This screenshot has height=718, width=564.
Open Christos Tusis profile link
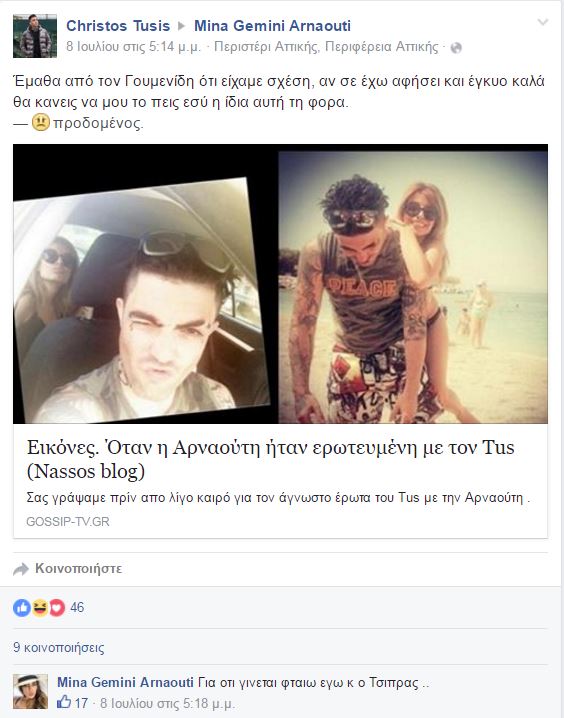pos(118,26)
